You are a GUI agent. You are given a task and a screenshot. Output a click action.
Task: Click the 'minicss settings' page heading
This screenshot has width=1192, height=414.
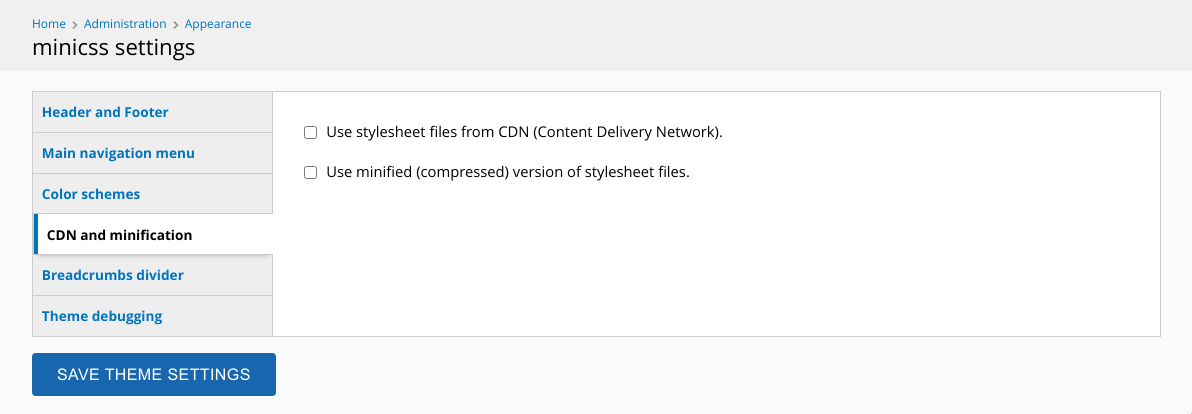113,48
